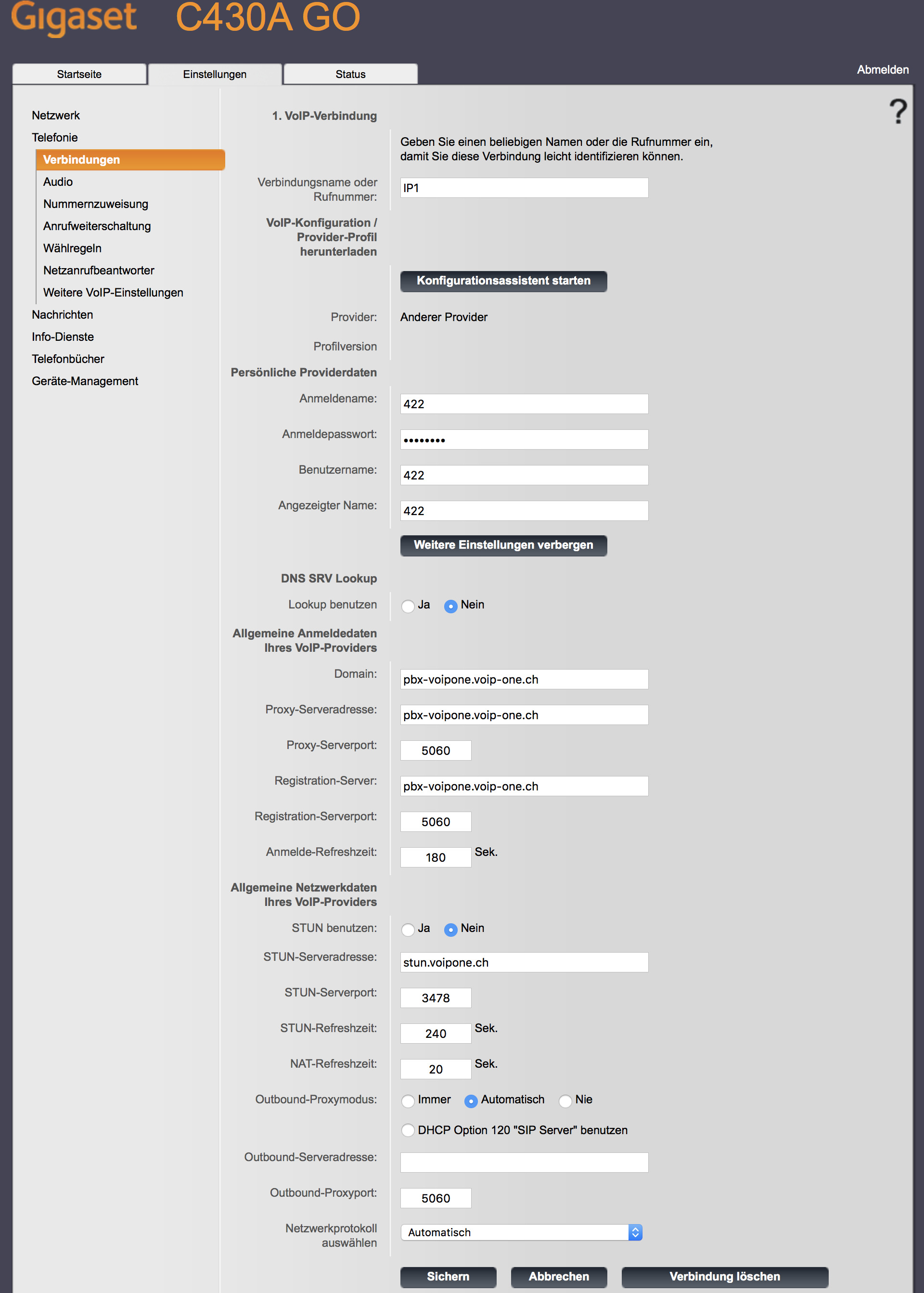
Task: Open Weitere VoIP-Einstellungen in sidebar
Action: 113,293
